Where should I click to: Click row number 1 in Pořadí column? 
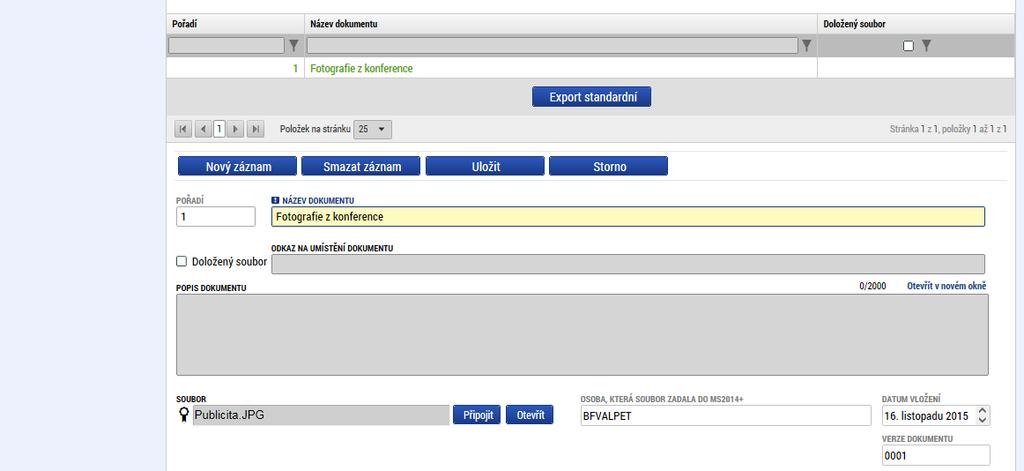295,68
